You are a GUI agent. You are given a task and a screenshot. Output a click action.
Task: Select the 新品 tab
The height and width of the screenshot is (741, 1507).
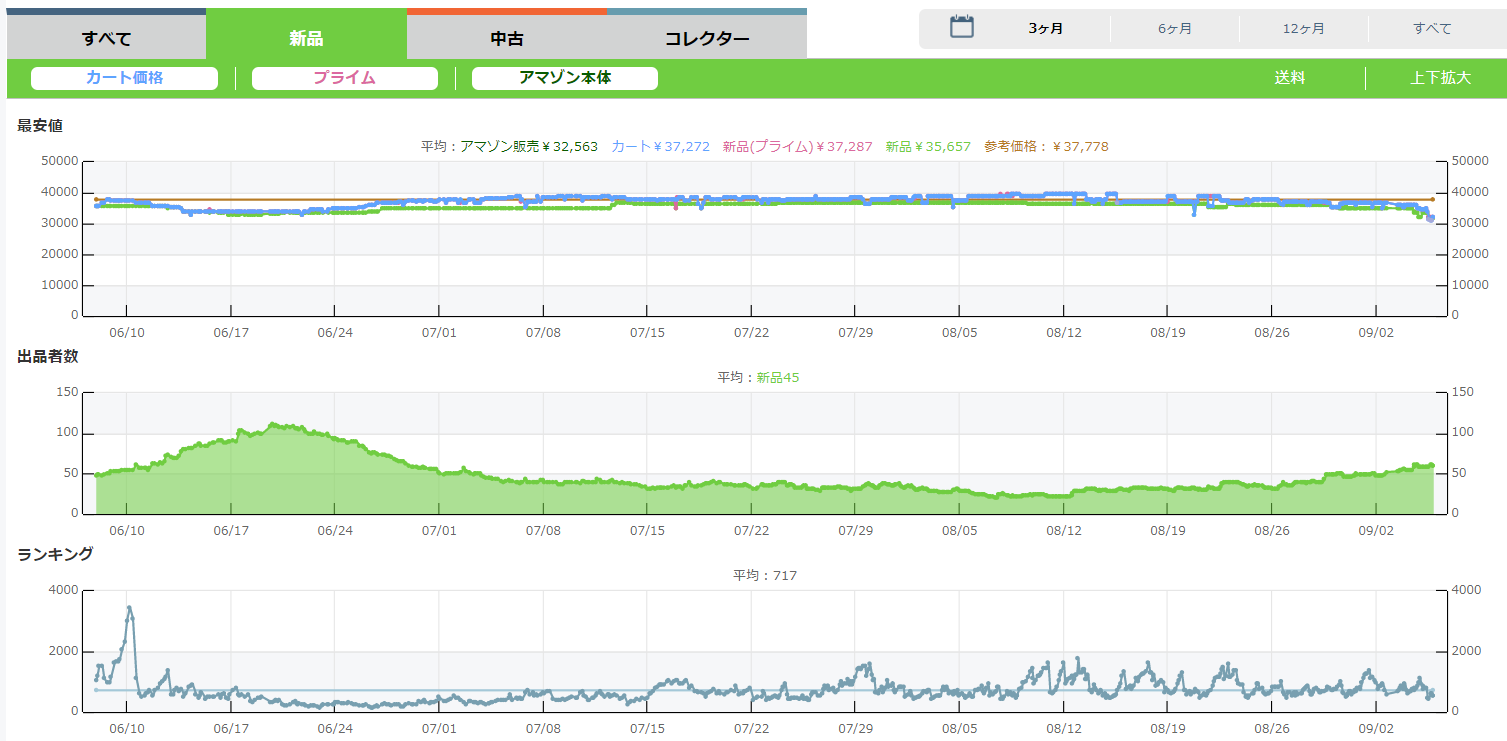click(306, 39)
